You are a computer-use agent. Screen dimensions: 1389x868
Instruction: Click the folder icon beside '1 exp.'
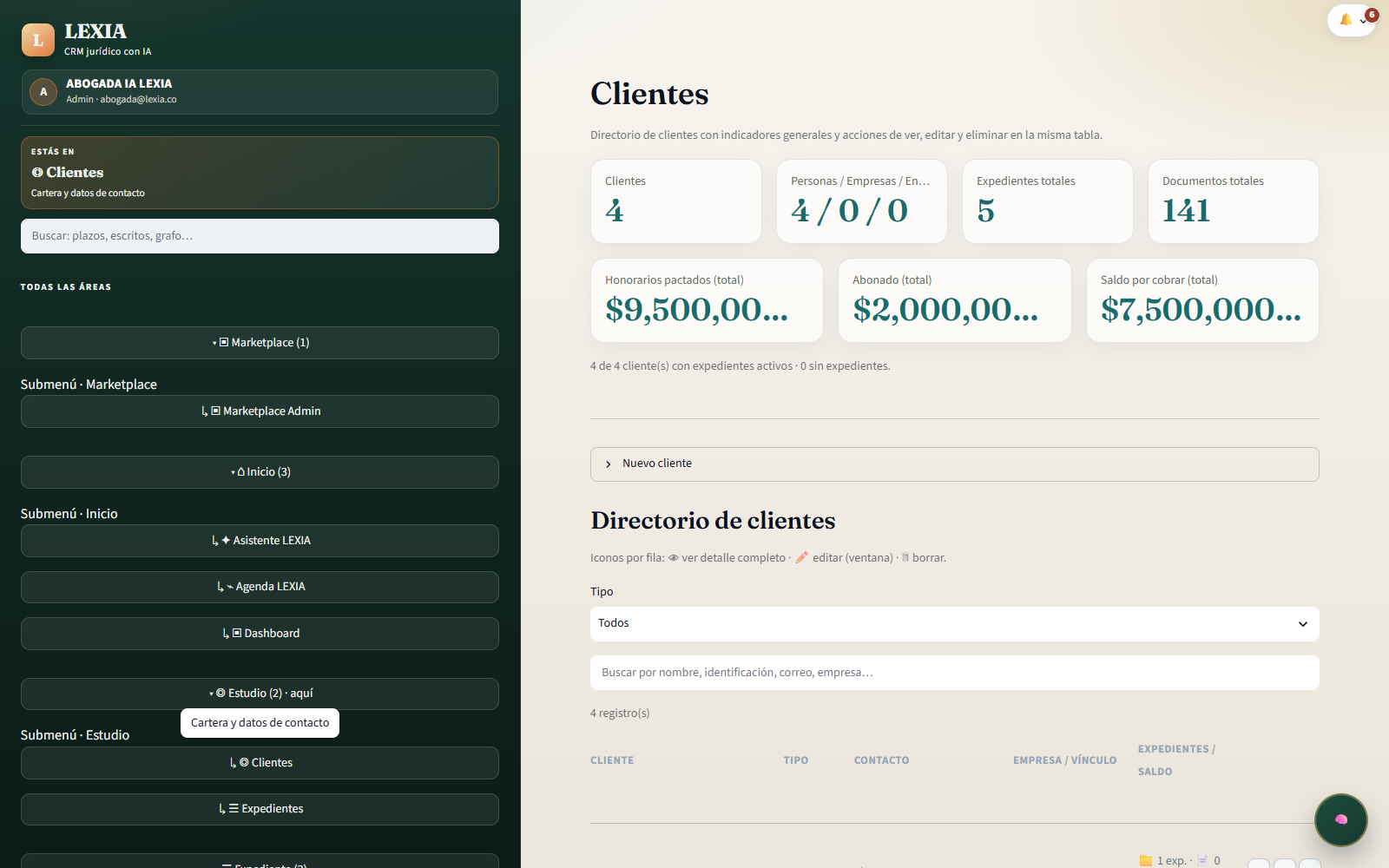[x=1146, y=860]
